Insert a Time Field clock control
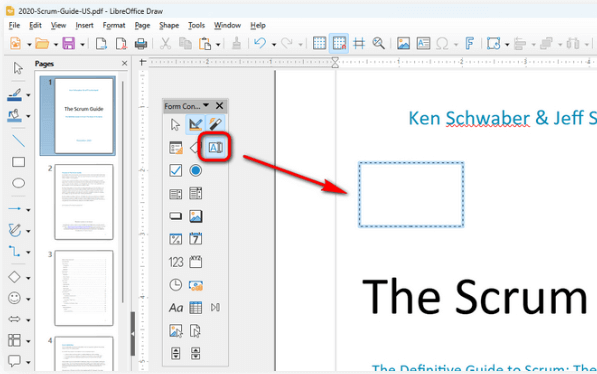Viewport: 597px width, 374px height. 176,285
